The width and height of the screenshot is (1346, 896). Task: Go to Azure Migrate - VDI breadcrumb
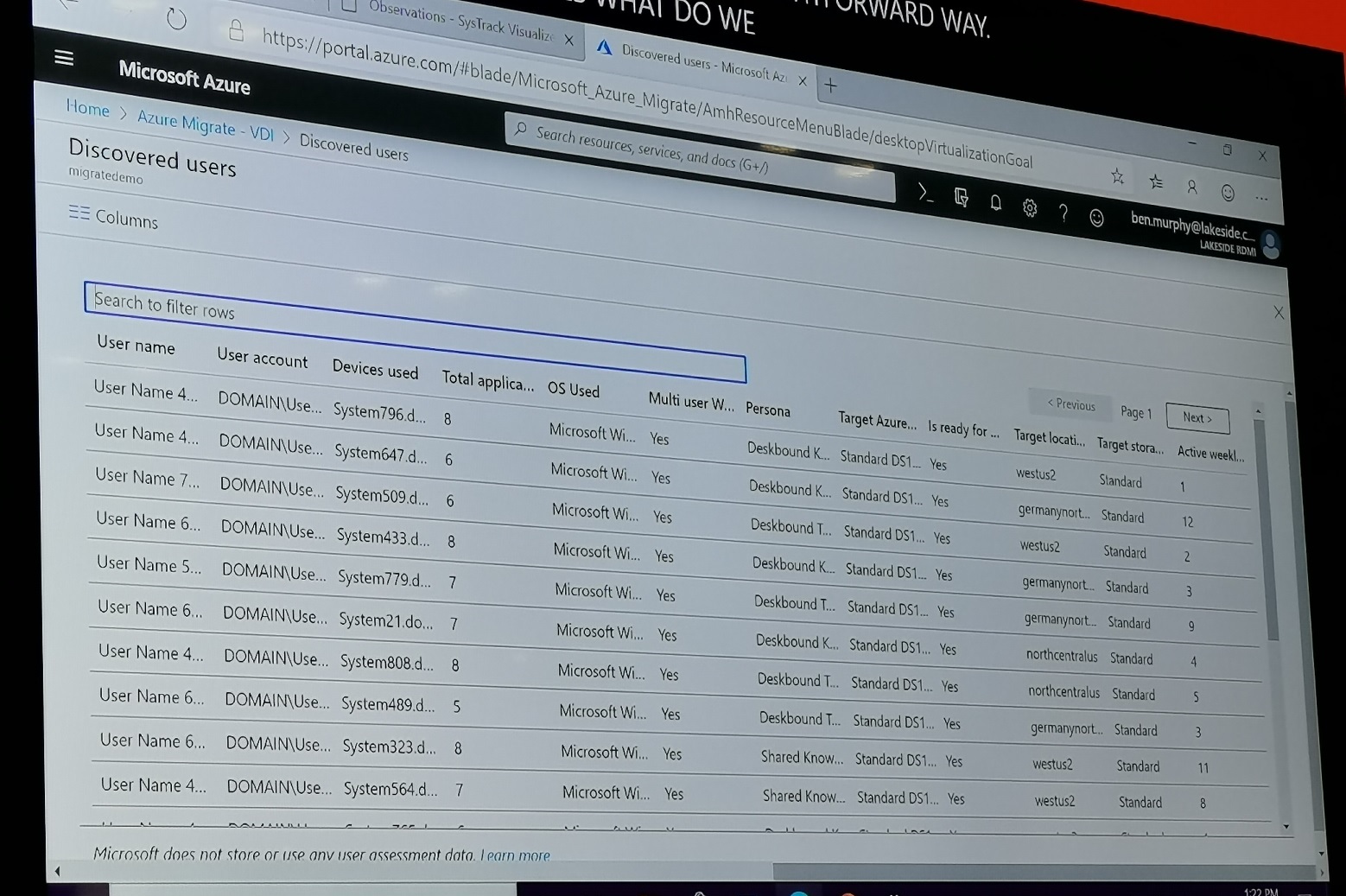[x=205, y=125]
